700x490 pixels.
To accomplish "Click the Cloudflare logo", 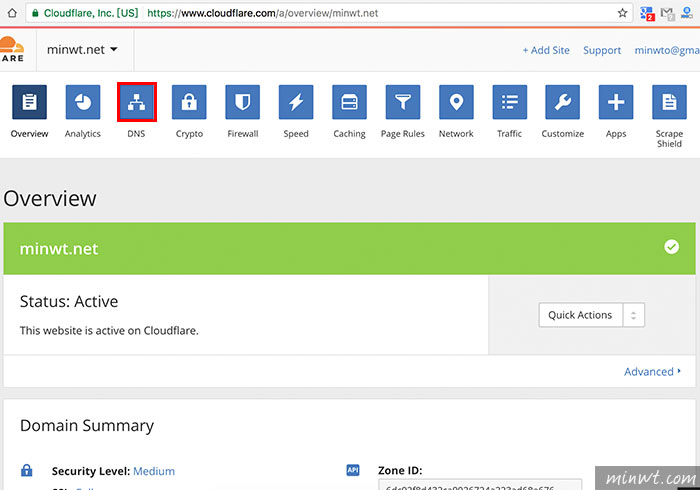I will (12, 49).
